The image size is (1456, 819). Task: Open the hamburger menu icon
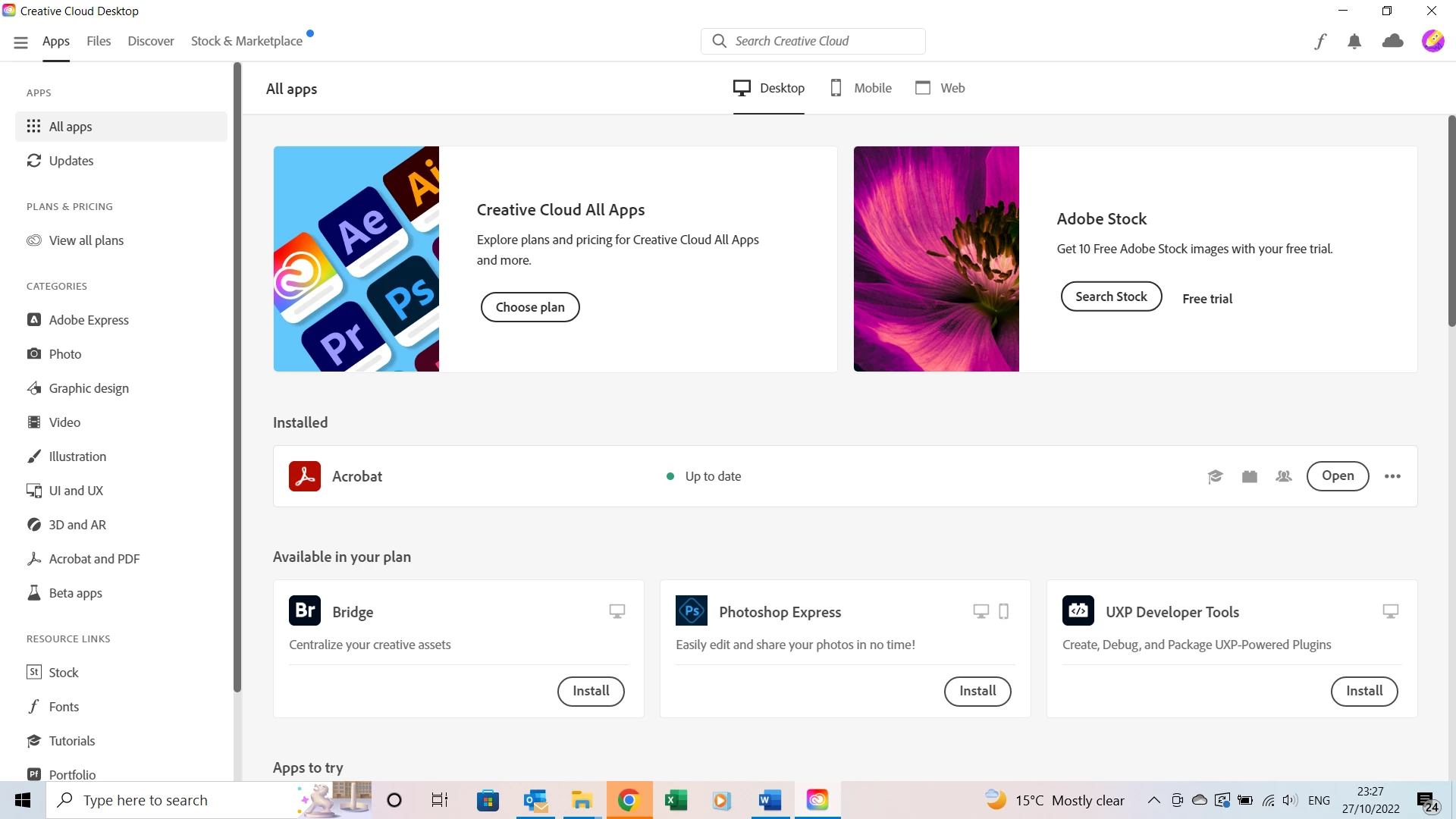(x=20, y=42)
